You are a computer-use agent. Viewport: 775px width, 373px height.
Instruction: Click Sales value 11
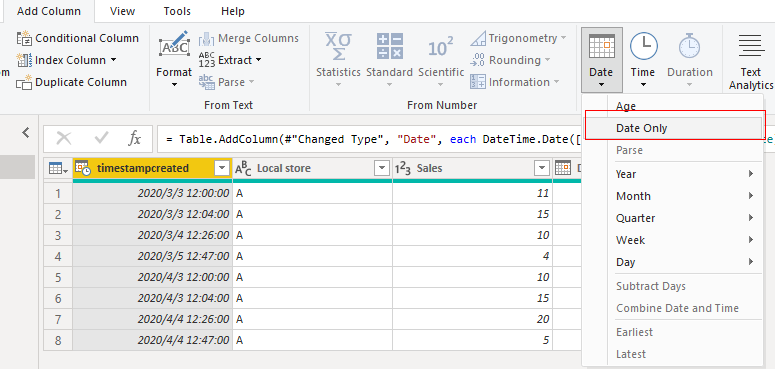[x=473, y=193]
